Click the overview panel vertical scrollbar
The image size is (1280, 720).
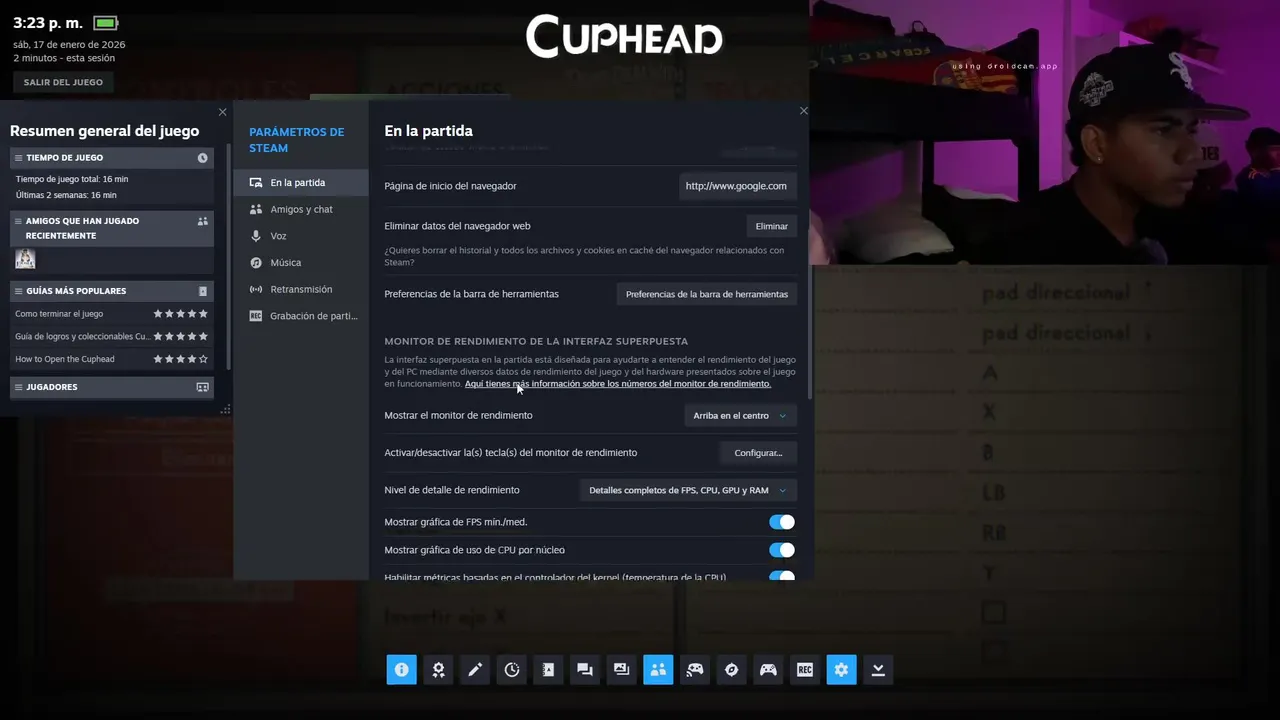click(230, 257)
